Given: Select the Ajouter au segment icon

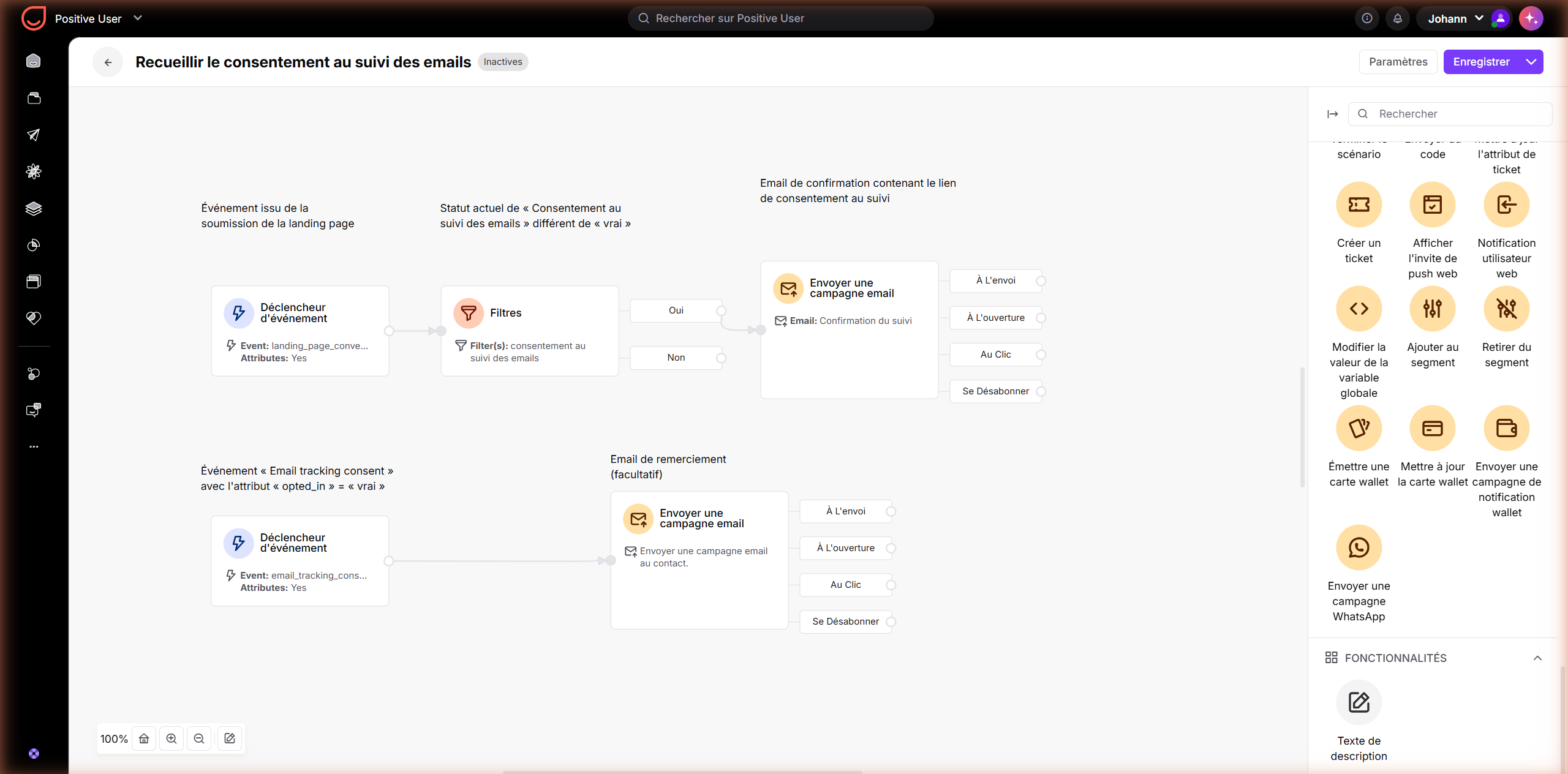Looking at the screenshot, I should coord(1432,309).
